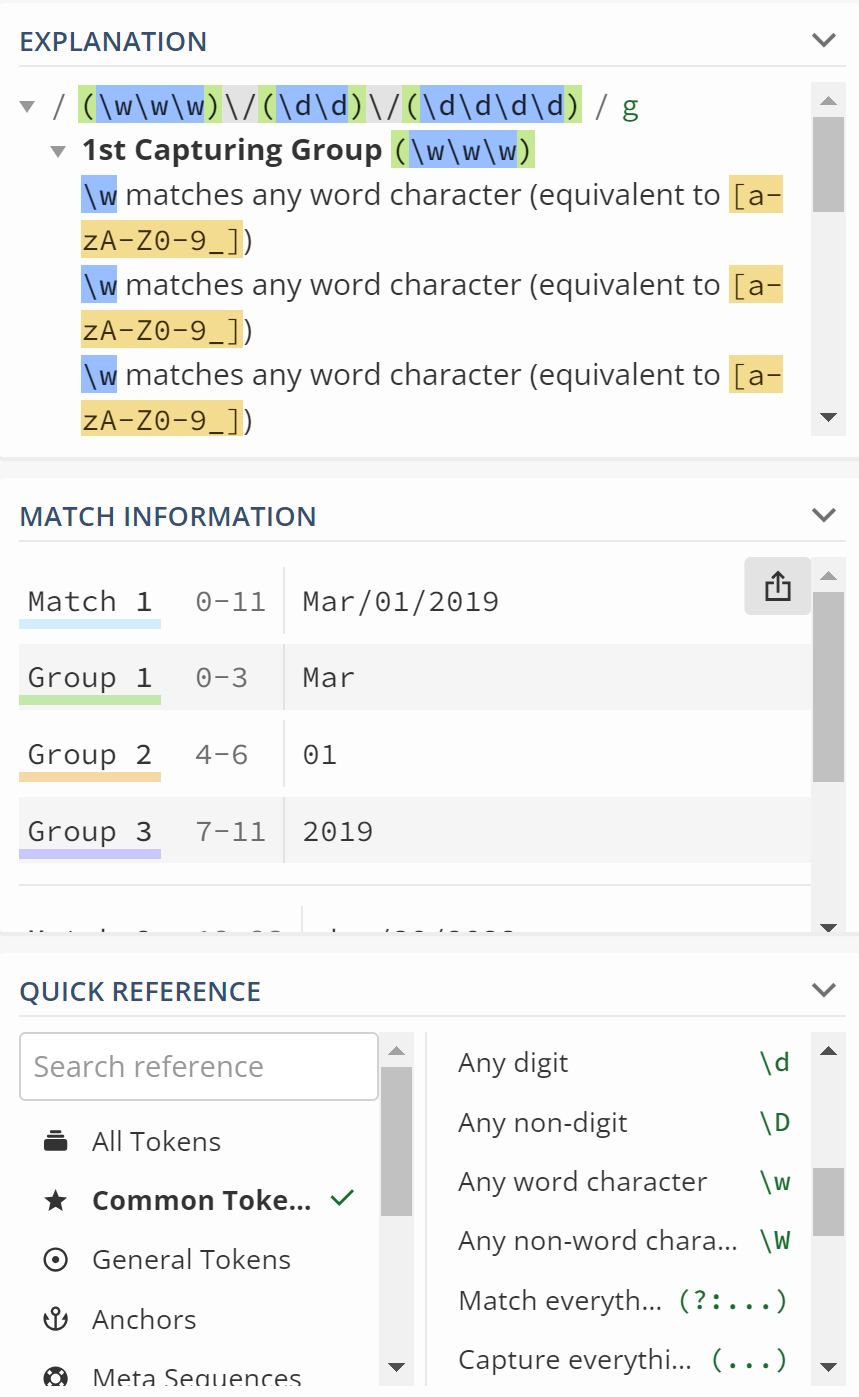Collapse the 1st Capturing Group tree node

click(59, 152)
